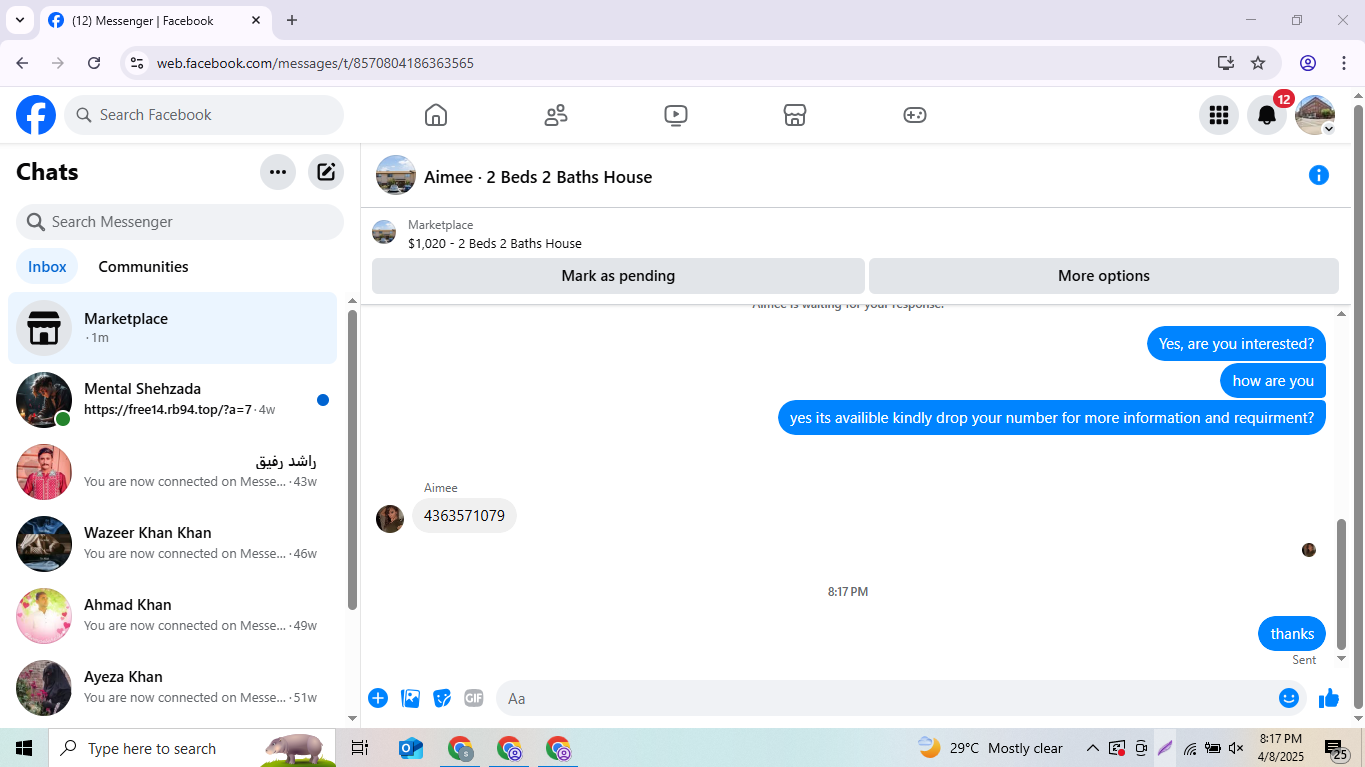1365x767 pixels.
Task: Start a new message with compose icon
Action: point(326,172)
